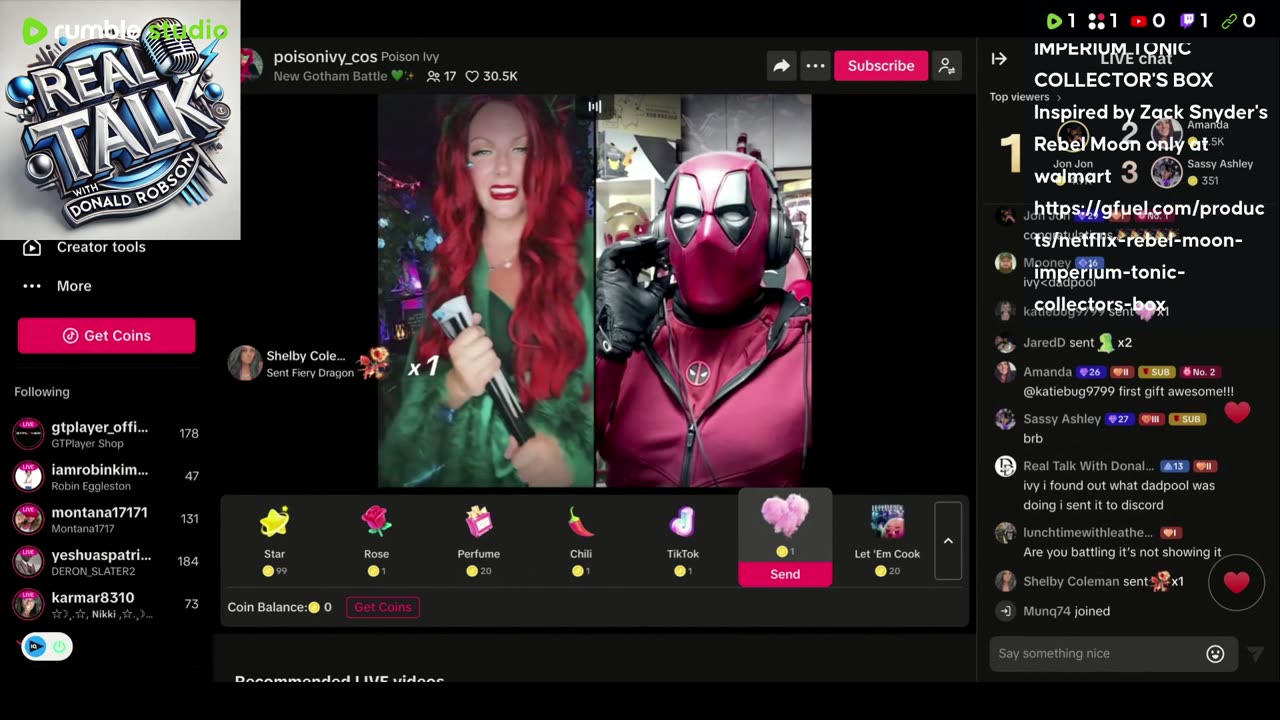The width and height of the screenshot is (1280, 720).
Task: Click the Poison Ivy video feed
Action: pos(486,290)
